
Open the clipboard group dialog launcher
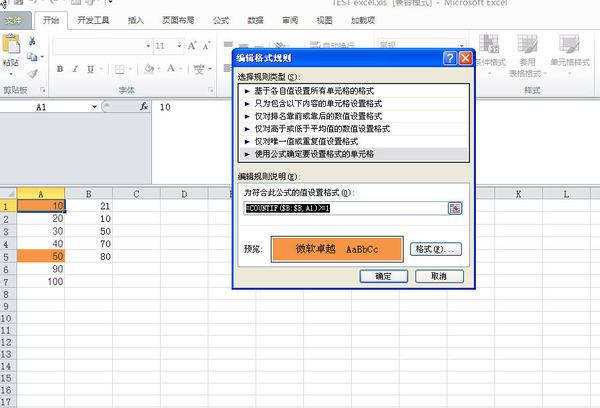coord(43,90)
